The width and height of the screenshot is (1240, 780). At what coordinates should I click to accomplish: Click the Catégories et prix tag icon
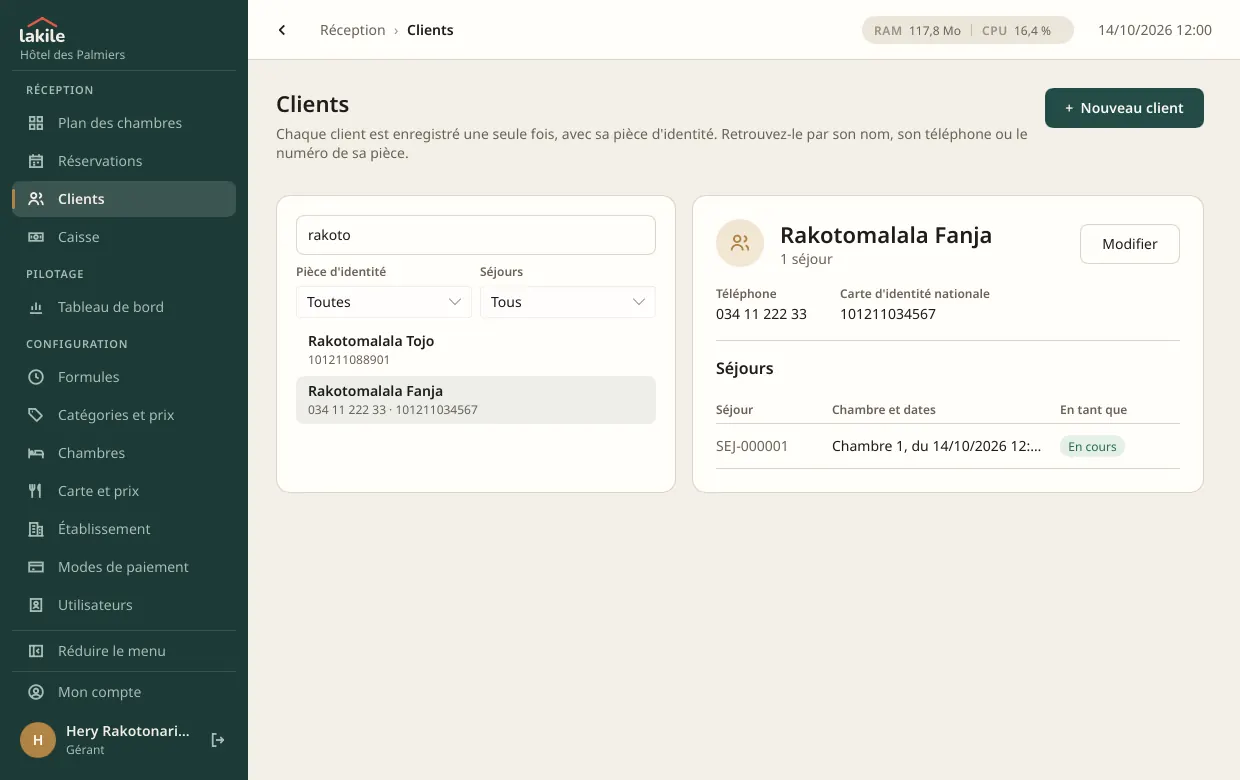point(36,415)
